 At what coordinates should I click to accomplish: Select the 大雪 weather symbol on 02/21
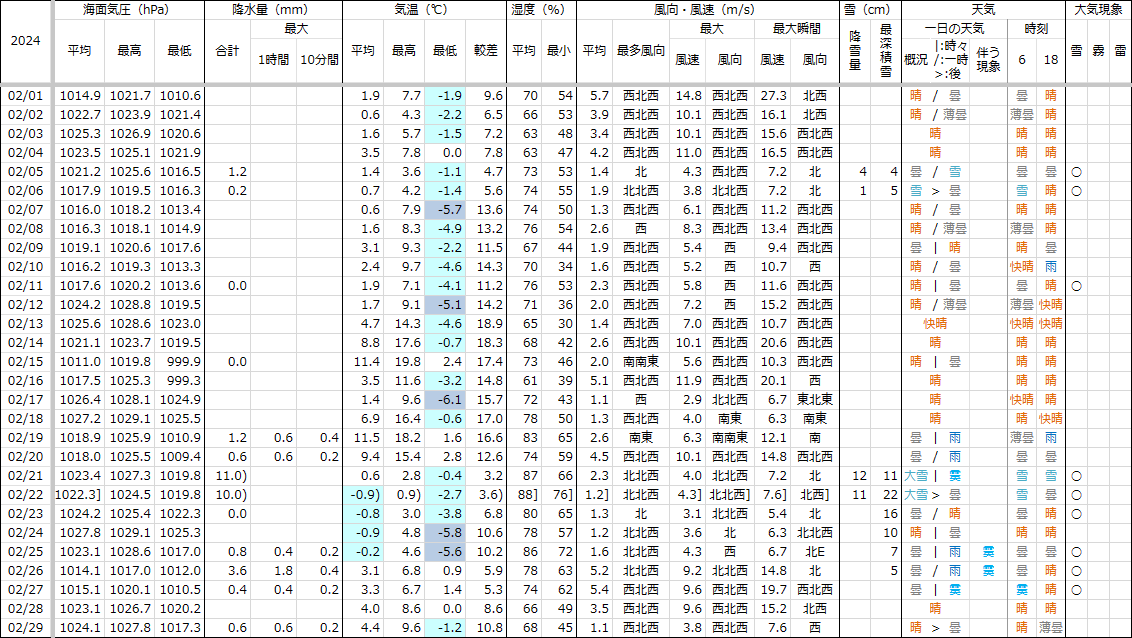(x=915, y=476)
